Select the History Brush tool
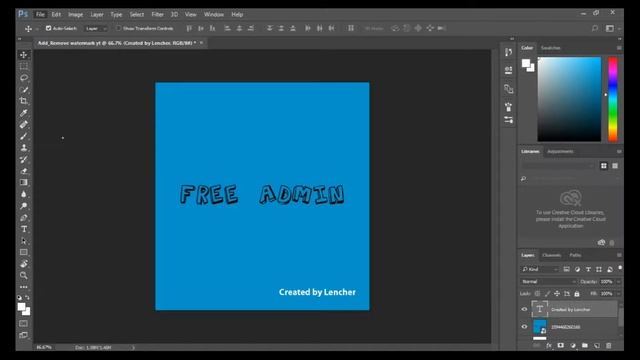 (x=24, y=159)
